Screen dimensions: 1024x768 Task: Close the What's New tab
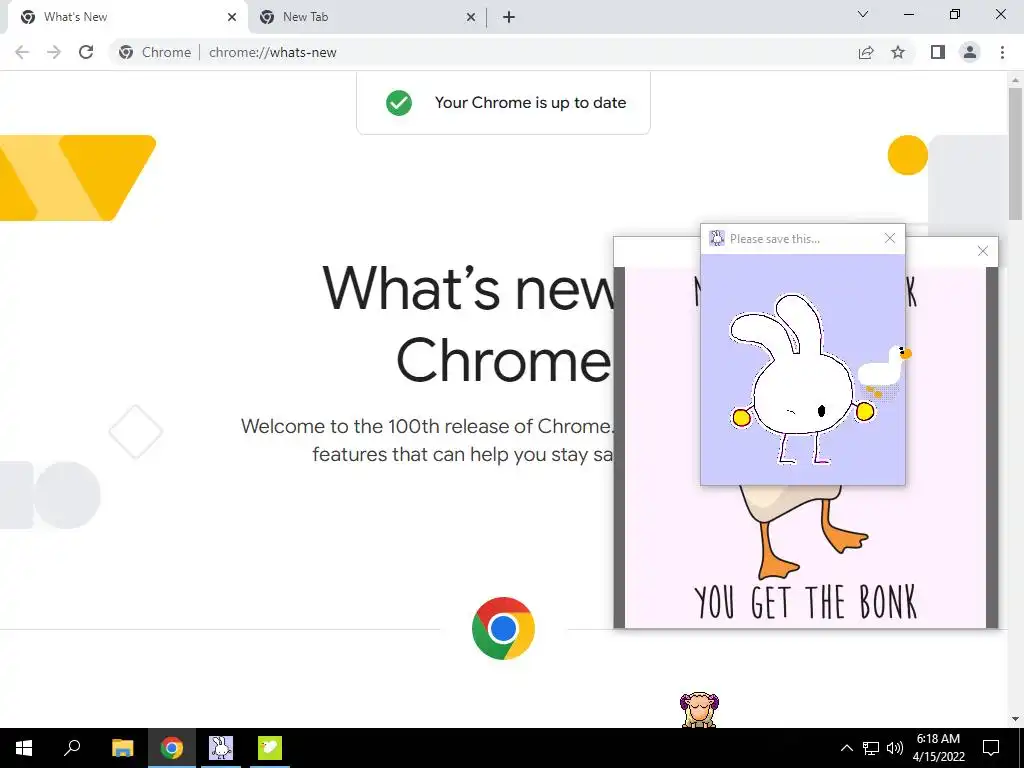pyautogui.click(x=232, y=17)
